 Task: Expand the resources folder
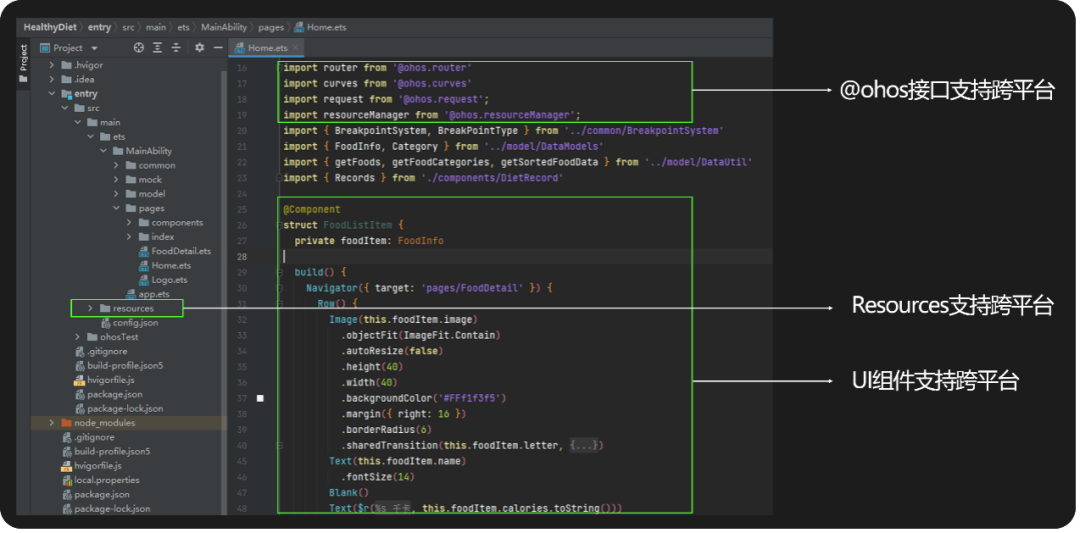[x=90, y=309]
